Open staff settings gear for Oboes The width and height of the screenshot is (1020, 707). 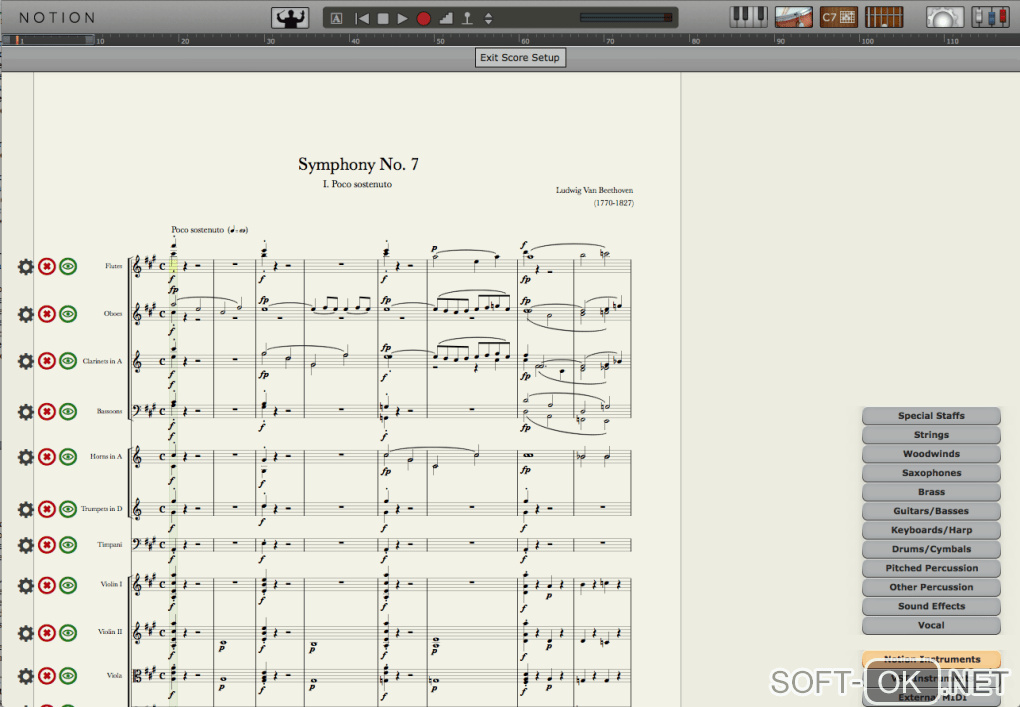tap(25, 314)
